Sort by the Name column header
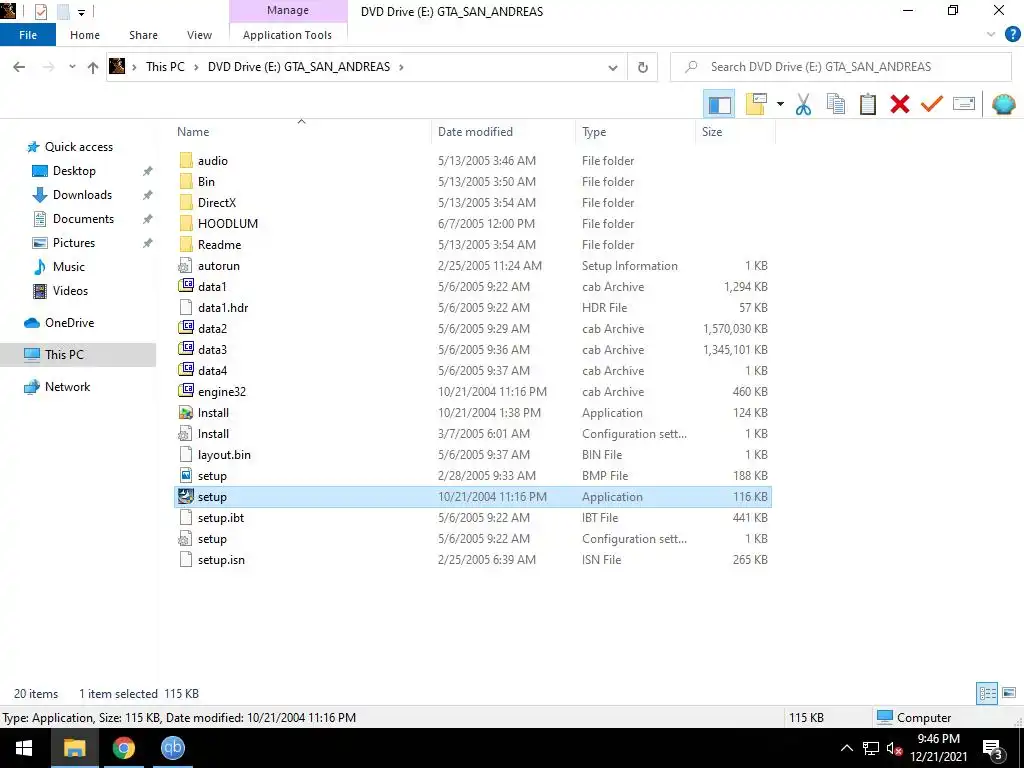1024x768 pixels. (193, 131)
